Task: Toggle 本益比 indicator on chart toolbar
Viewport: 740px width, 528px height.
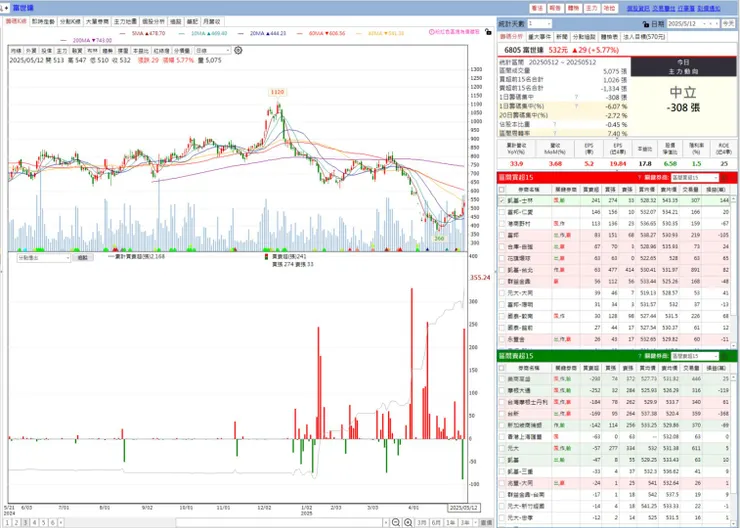Action: 140,50
